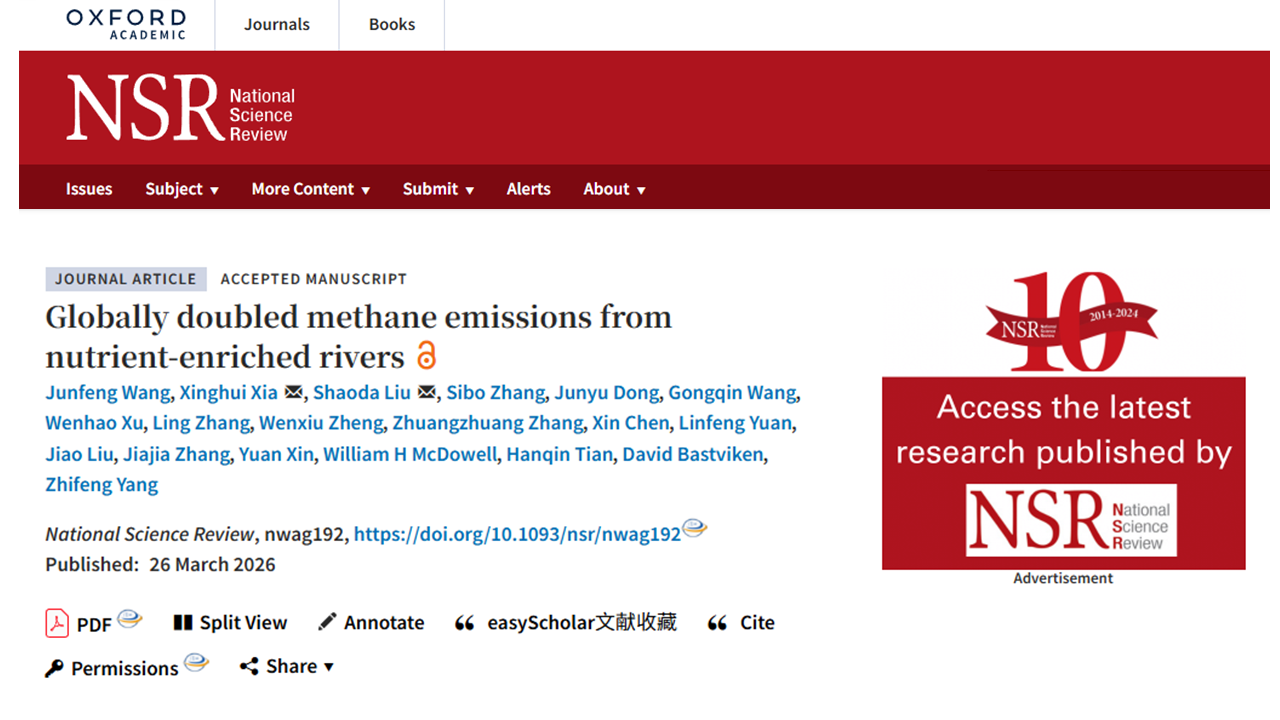Click the Annotate pencil icon
This screenshot has height=720, width=1280.
[327, 623]
